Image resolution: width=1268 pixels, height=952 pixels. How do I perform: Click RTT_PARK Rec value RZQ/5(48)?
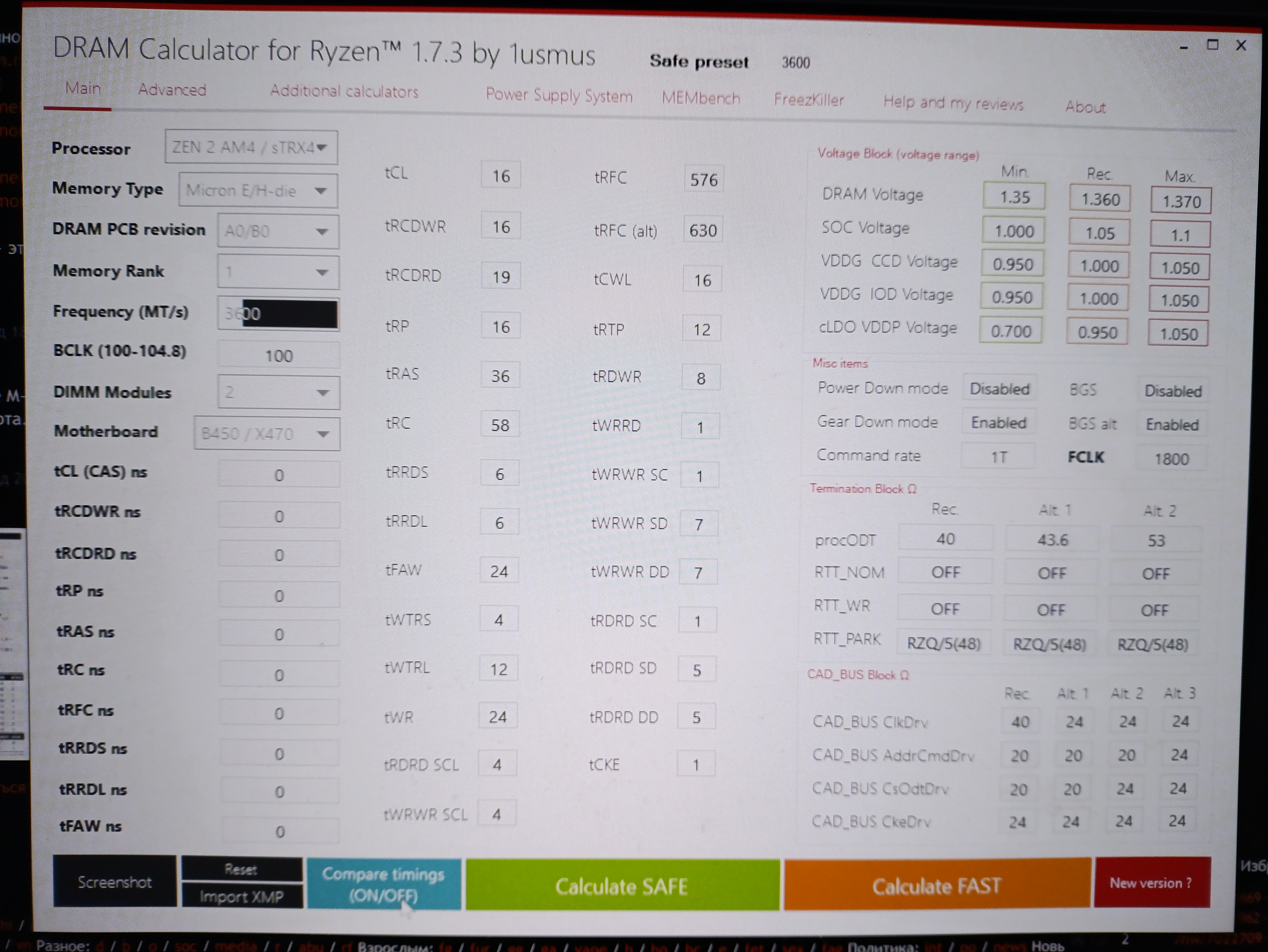coord(944,643)
